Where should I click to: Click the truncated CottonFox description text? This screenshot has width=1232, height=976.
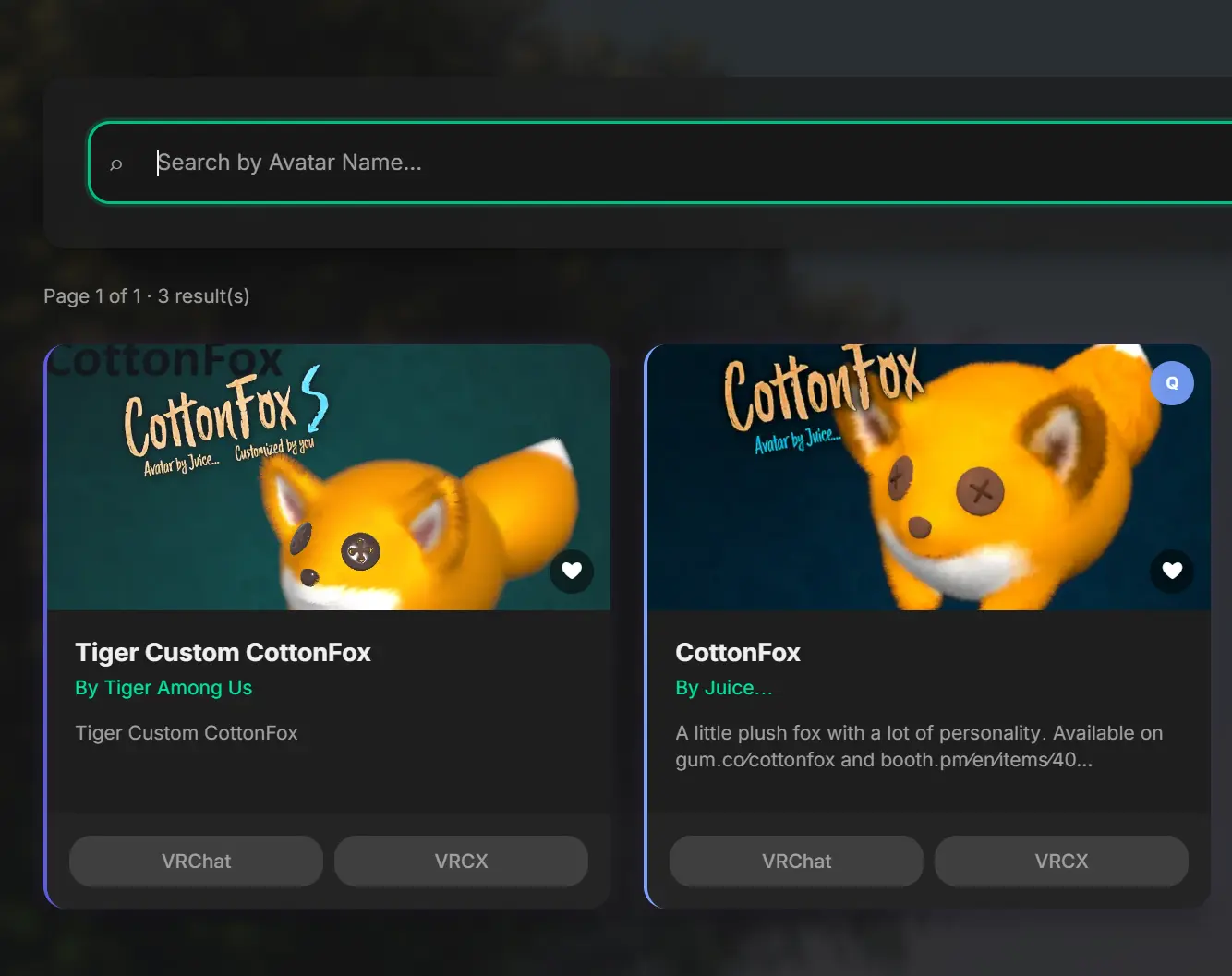(919, 746)
